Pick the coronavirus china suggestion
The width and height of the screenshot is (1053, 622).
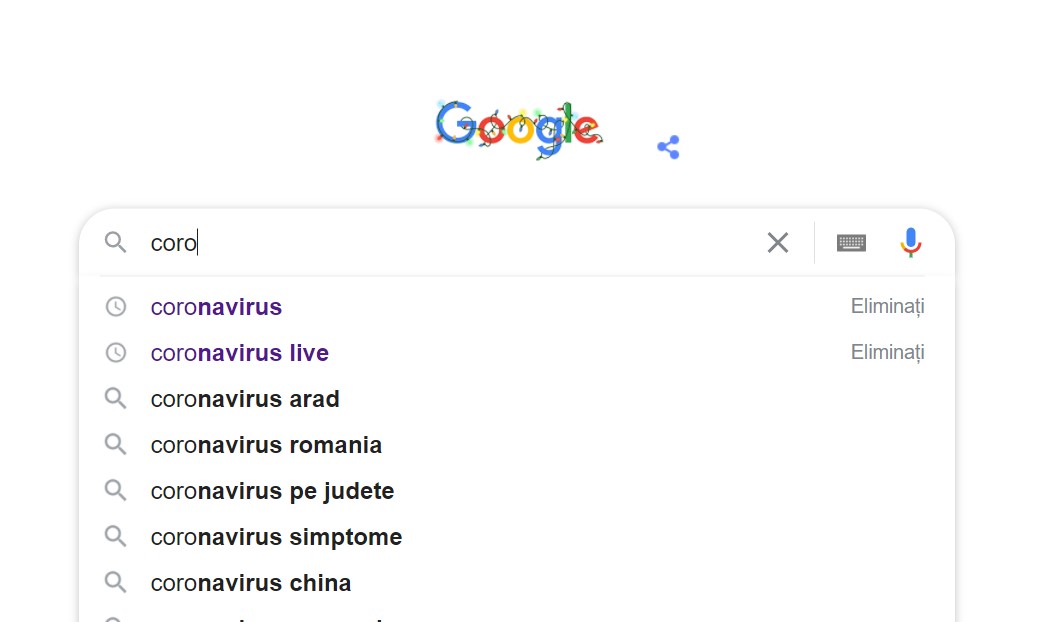pyautogui.click(x=250, y=583)
